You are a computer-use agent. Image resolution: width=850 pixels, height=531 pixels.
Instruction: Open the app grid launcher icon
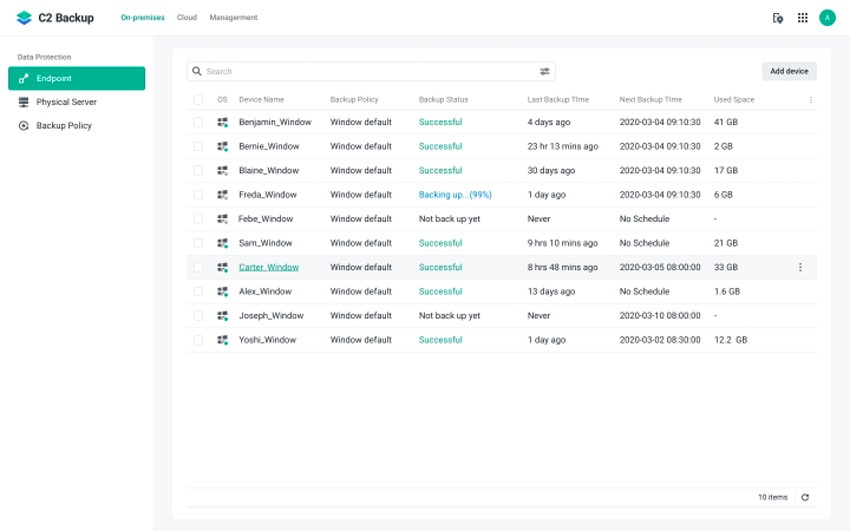[802, 18]
